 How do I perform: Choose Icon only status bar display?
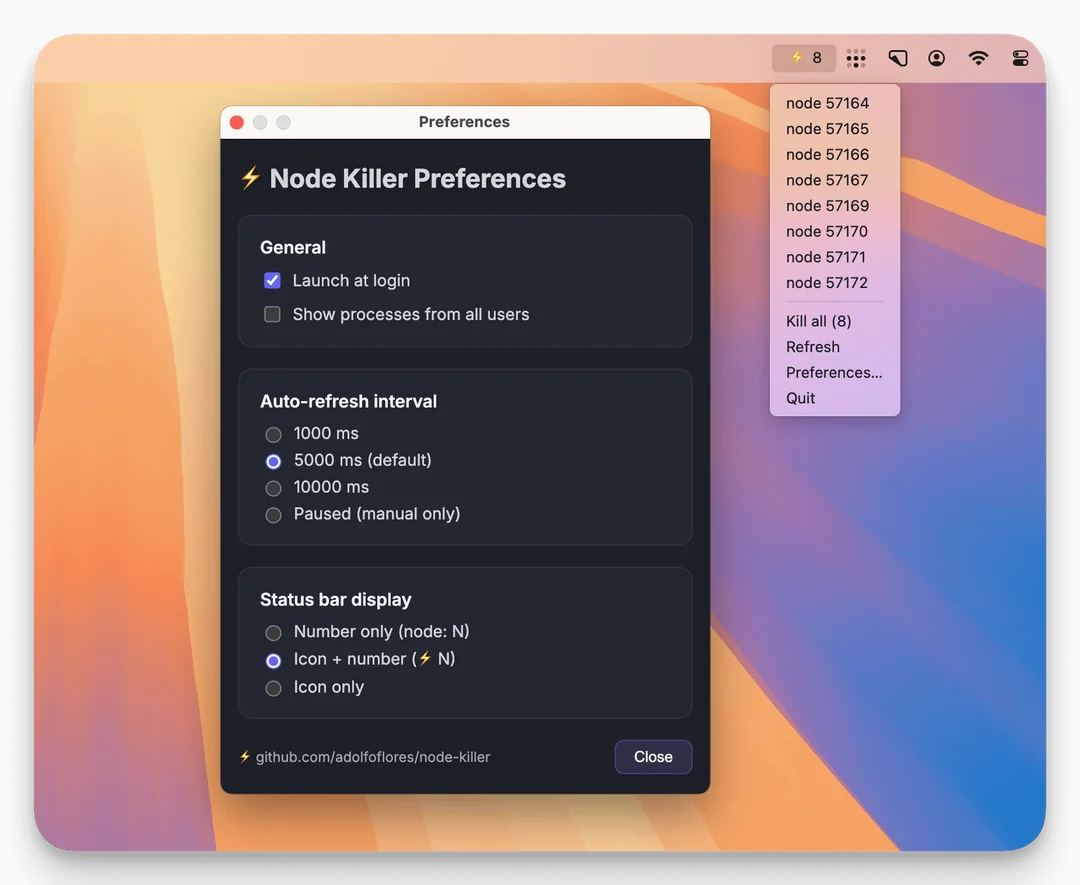[x=274, y=689]
